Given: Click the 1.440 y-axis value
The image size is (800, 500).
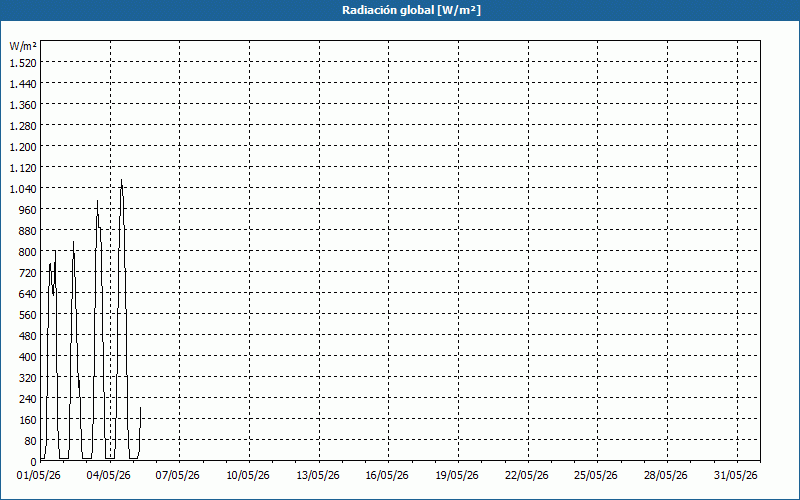Looking at the screenshot, I should pyautogui.click(x=23, y=84).
